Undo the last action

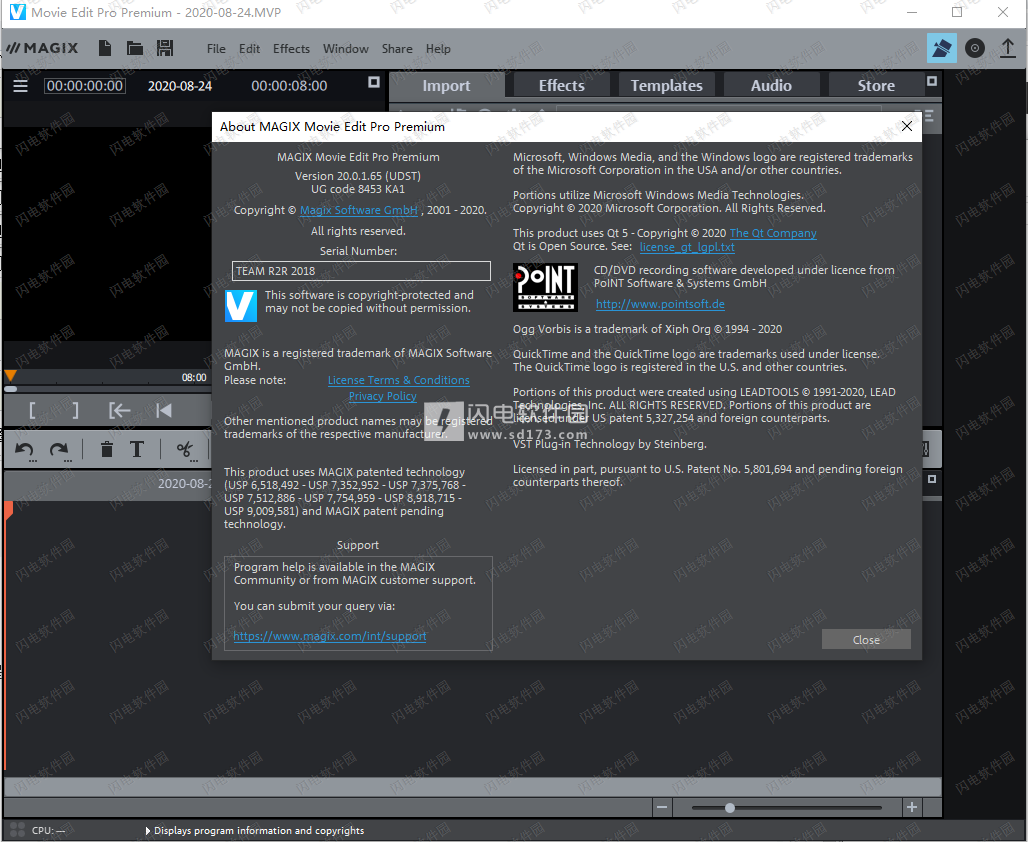pos(25,451)
